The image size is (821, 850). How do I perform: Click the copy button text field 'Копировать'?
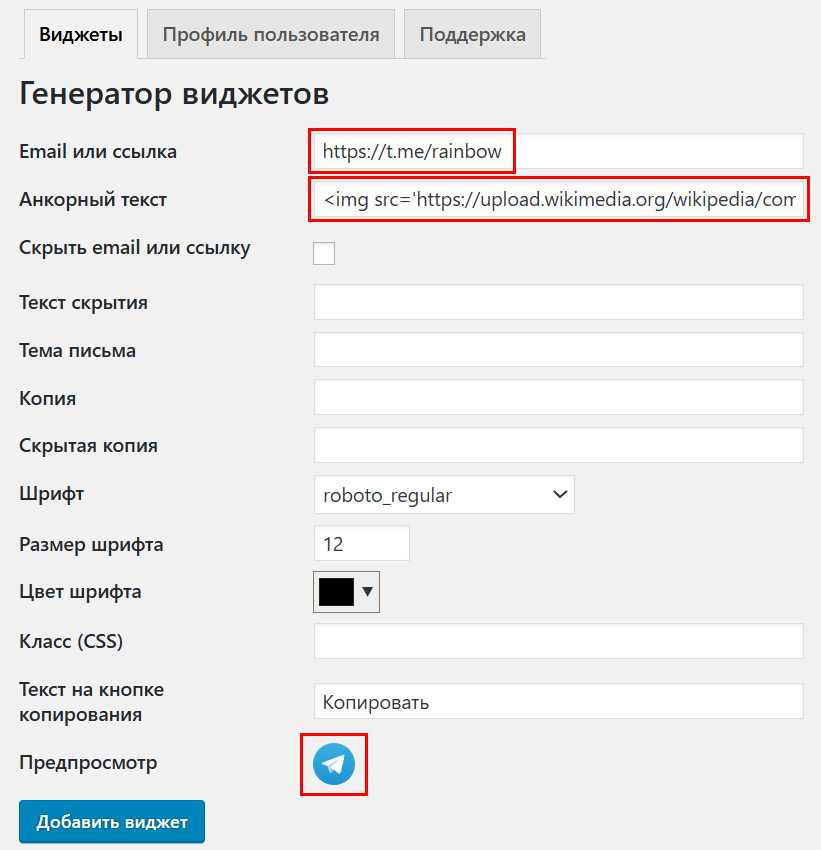pyautogui.click(x=558, y=701)
